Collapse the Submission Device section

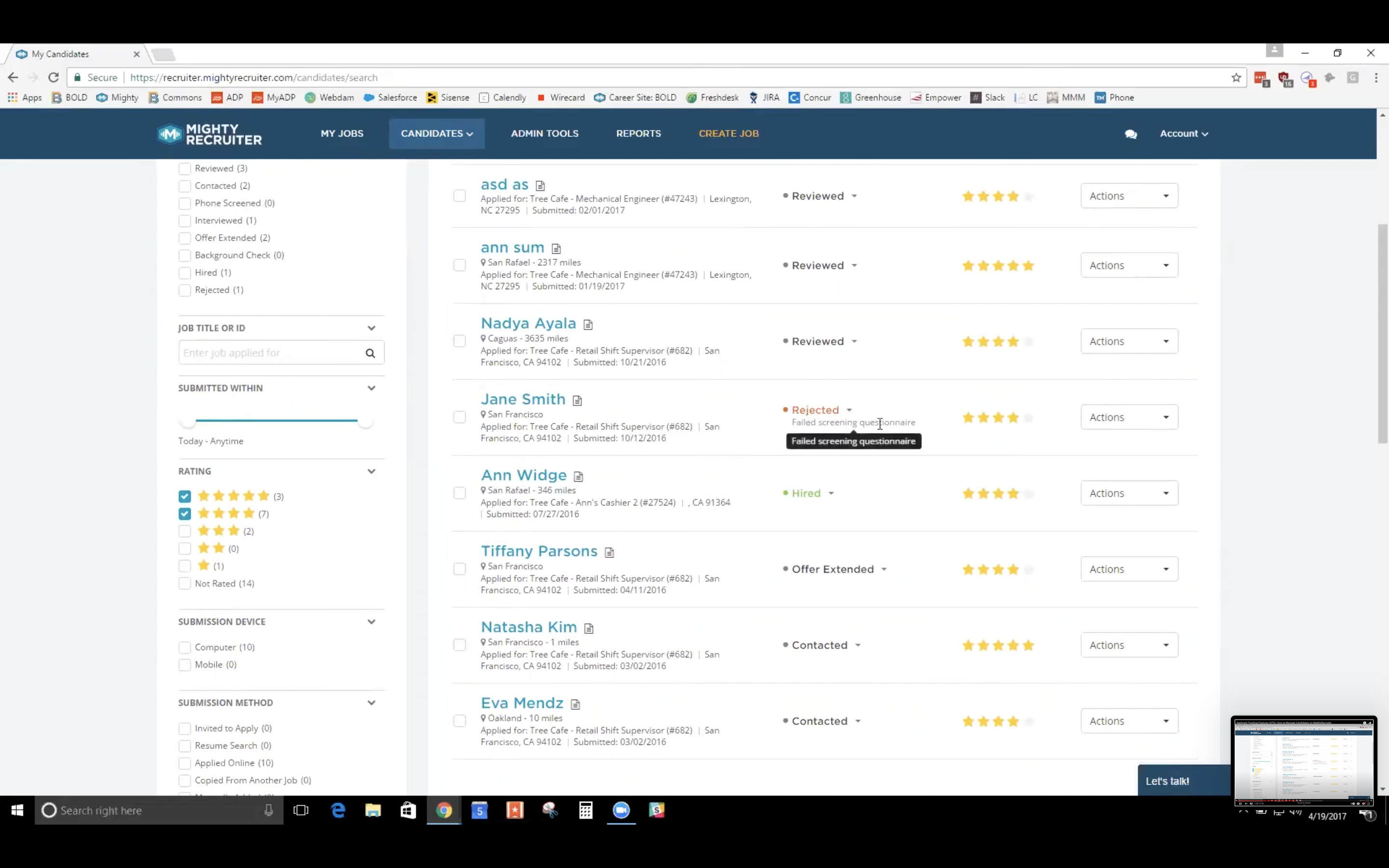pos(371,622)
